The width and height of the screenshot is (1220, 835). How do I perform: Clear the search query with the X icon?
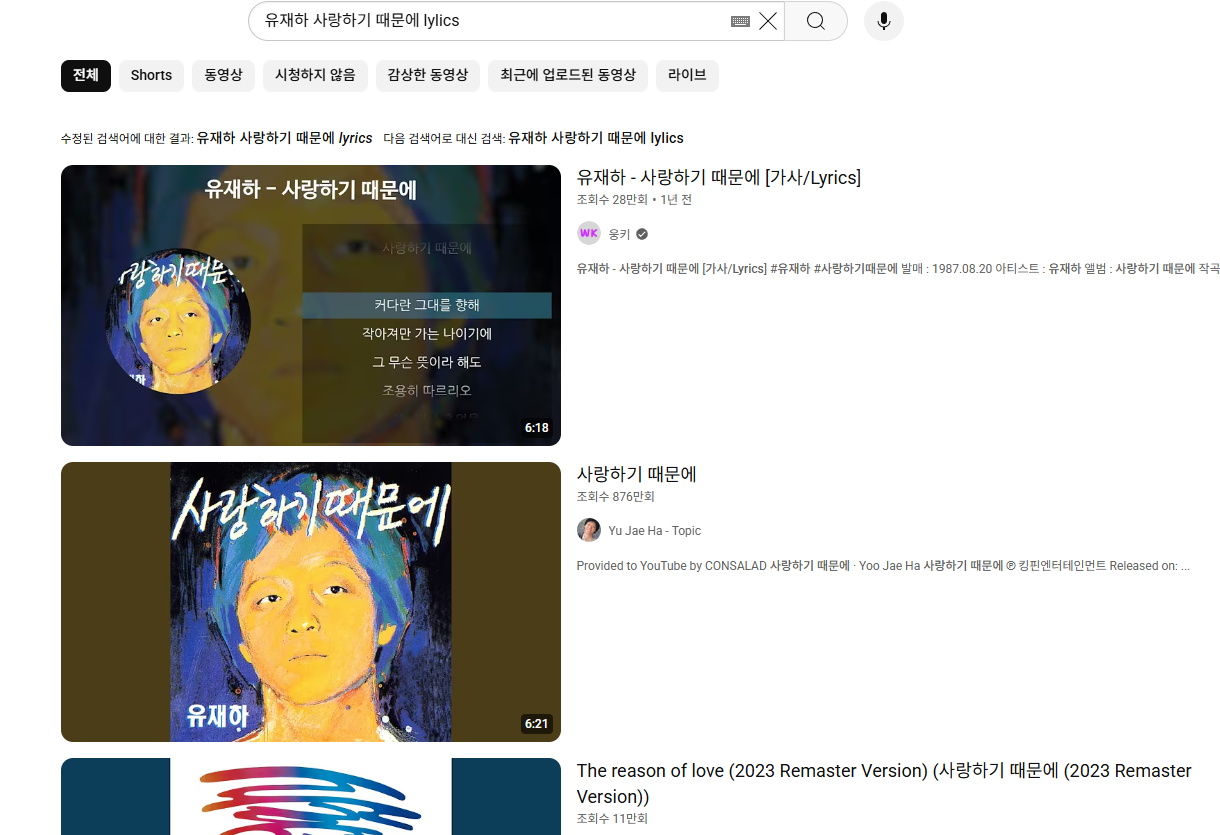coord(768,21)
